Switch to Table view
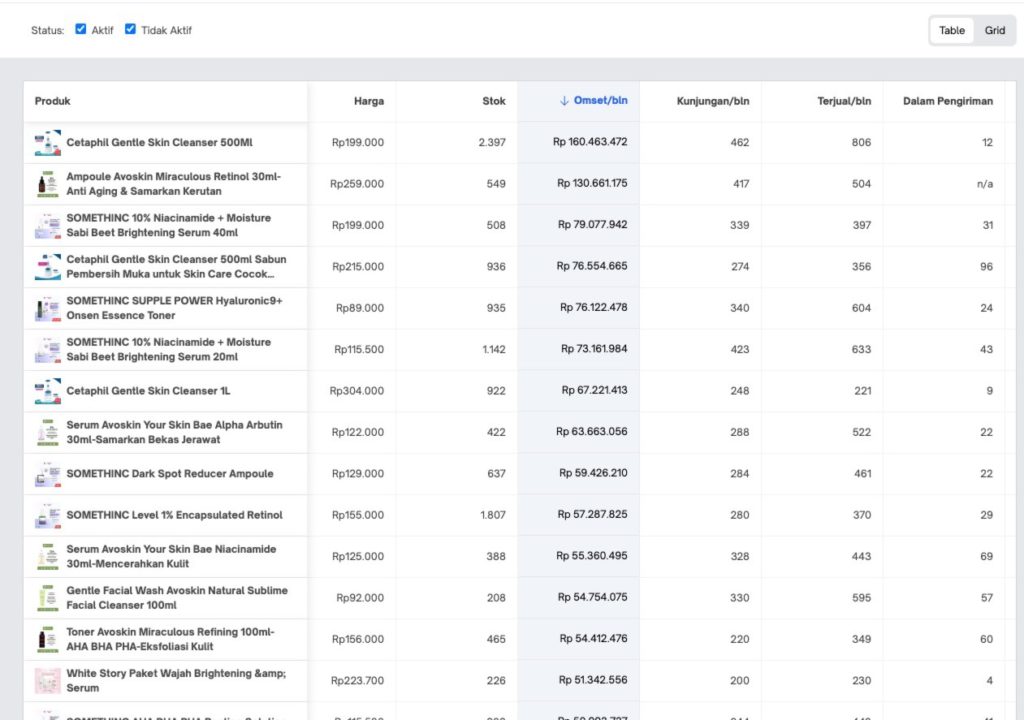 [x=952, y=30]
